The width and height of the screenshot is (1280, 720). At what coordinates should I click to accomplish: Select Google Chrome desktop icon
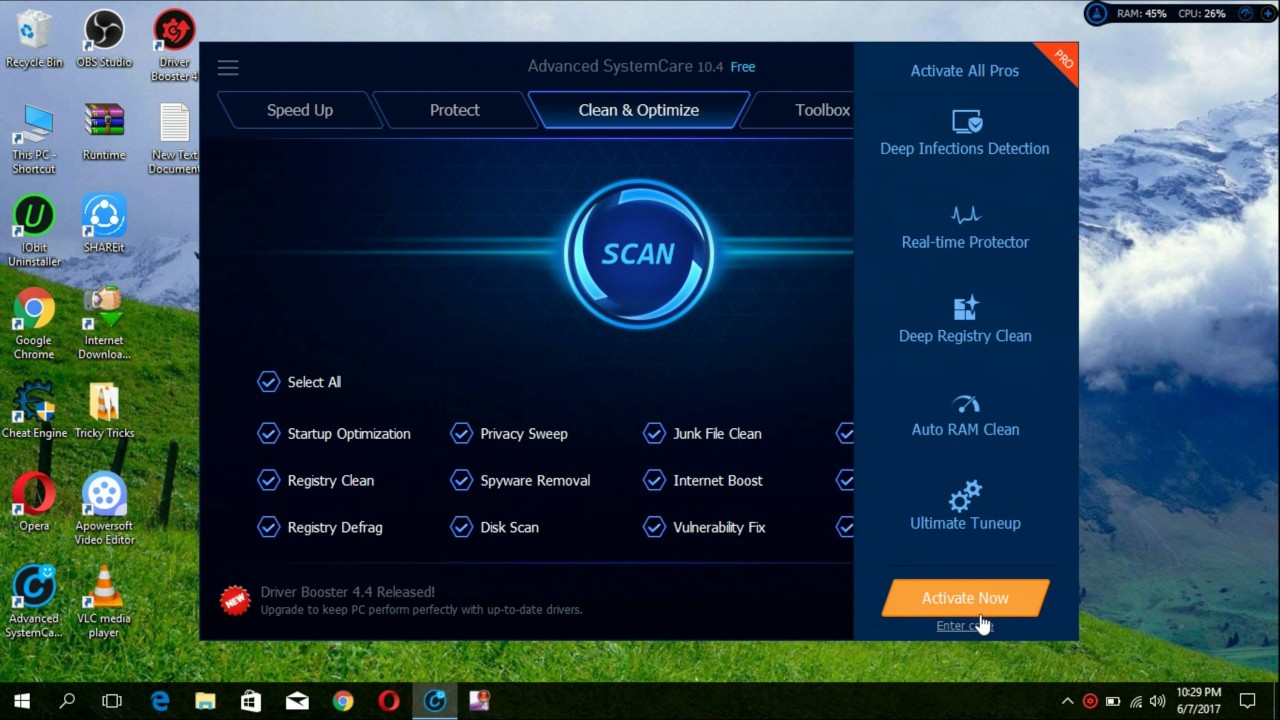point(34,325)
